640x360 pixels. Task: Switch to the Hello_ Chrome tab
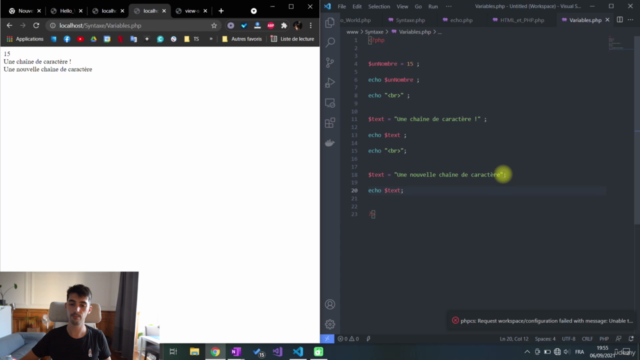(66, 11)
